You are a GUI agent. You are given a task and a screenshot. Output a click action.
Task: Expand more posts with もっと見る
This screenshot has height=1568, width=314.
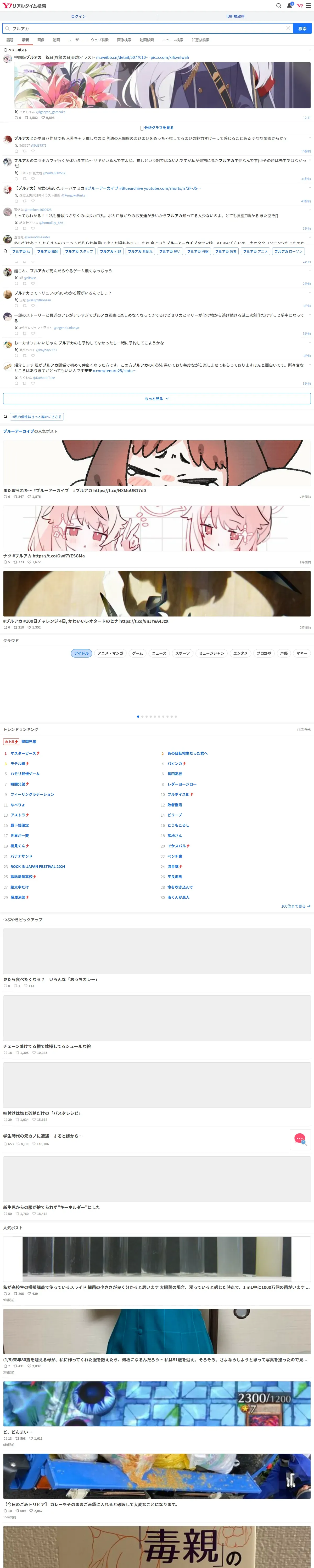point(157,399)
